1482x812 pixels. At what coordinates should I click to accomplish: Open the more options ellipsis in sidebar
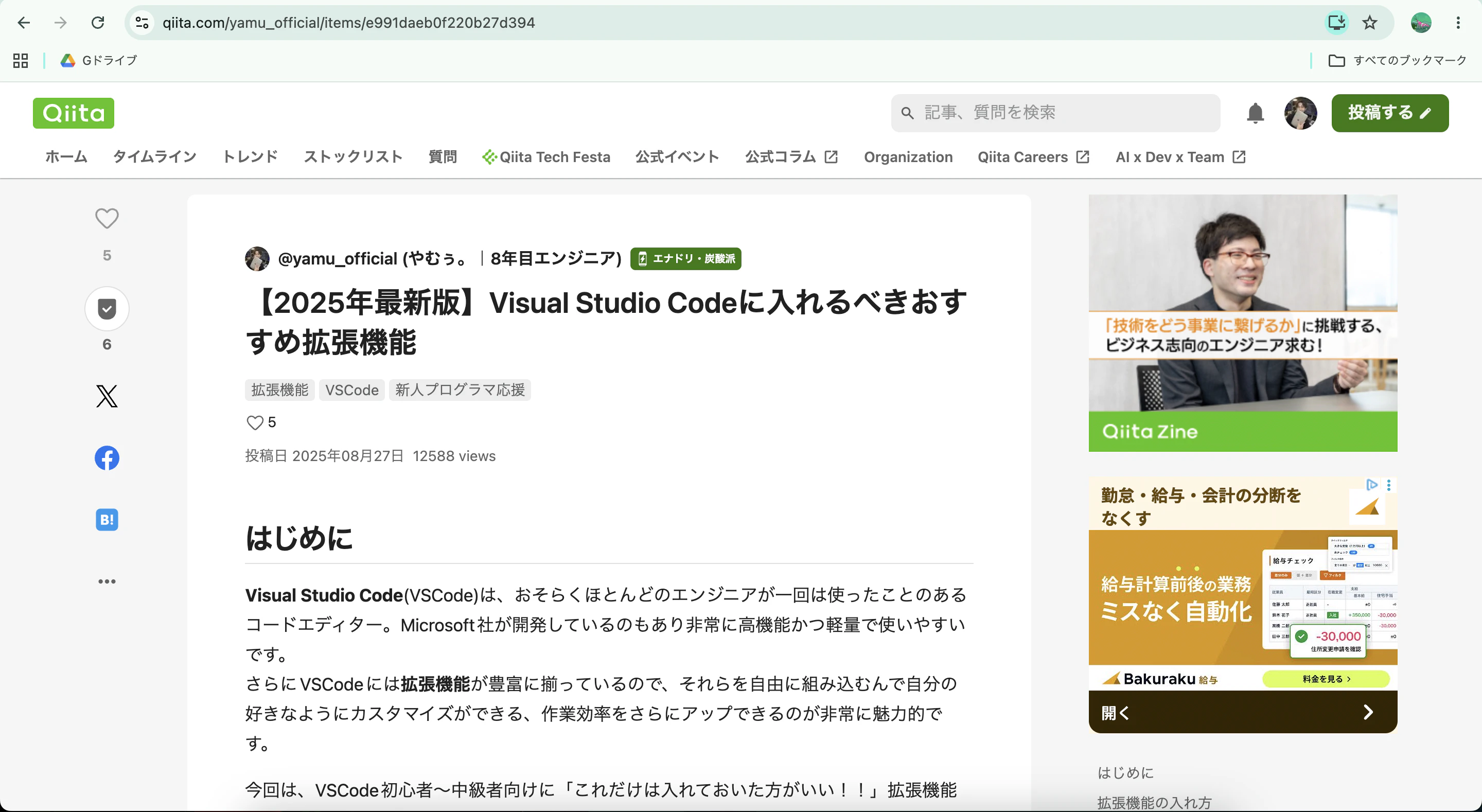[107, 581]
